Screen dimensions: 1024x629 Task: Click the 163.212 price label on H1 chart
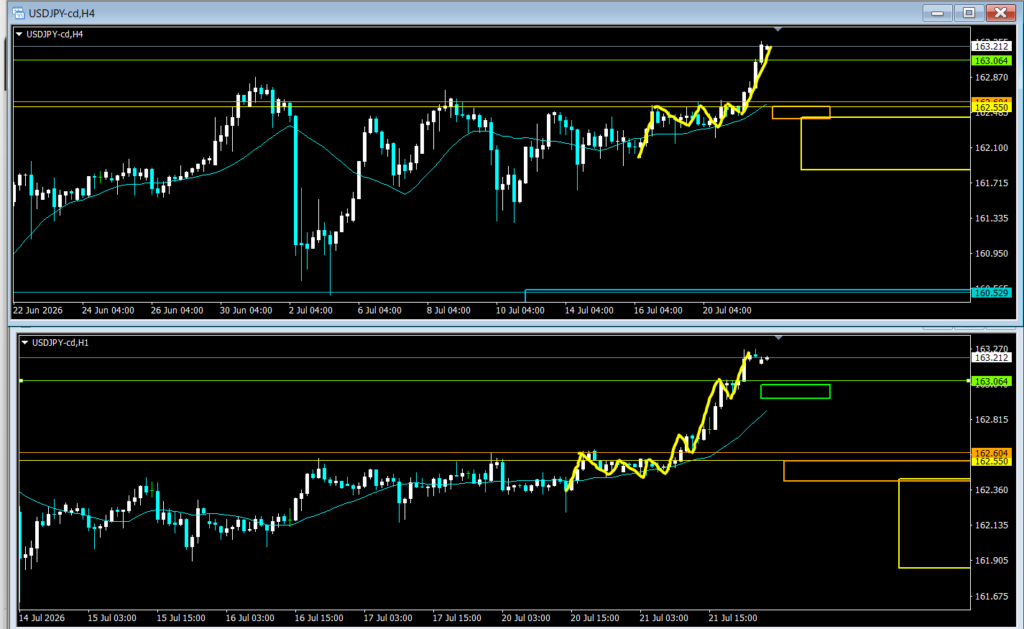[x=991, y=357]
